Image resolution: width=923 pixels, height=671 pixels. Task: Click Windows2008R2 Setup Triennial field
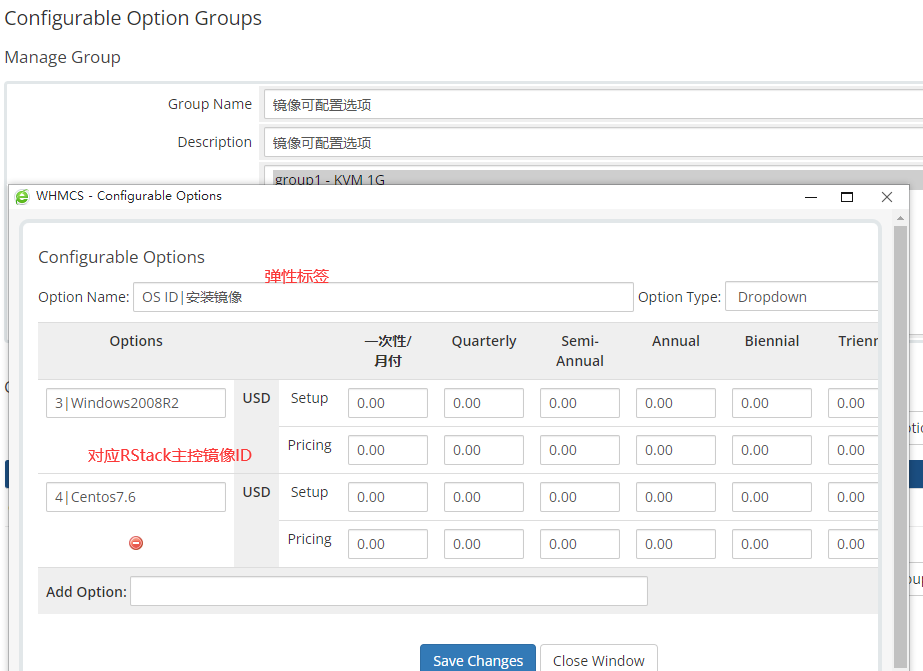pos(853,403)
